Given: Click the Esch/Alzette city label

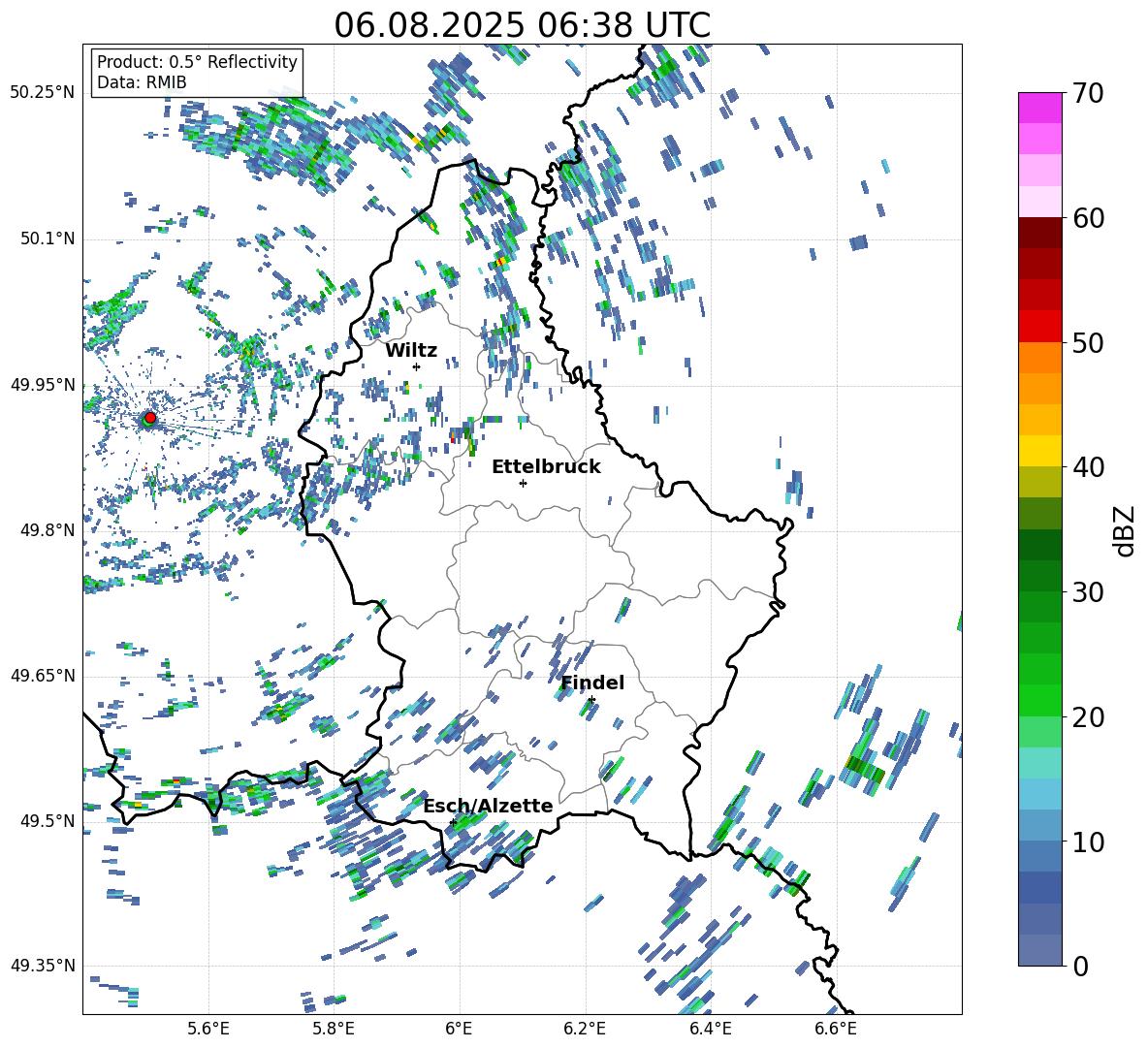Looking at the screenshot, I should click(x=488, y=806).
